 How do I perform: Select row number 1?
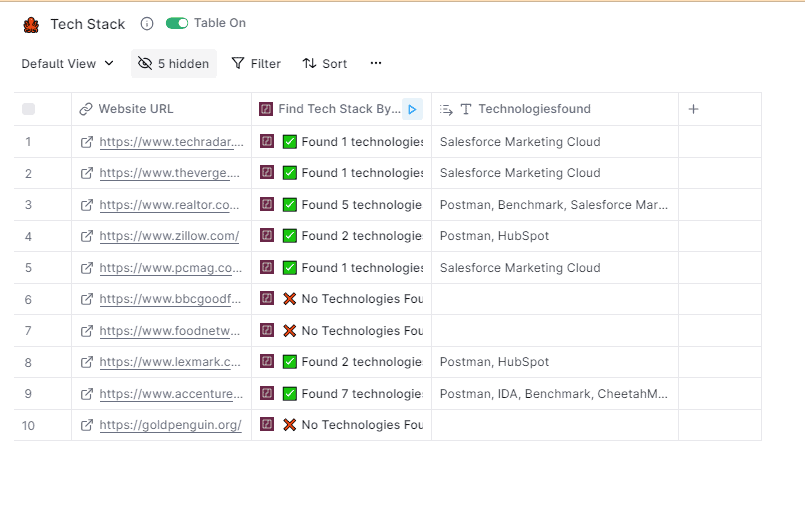point(28,142)
